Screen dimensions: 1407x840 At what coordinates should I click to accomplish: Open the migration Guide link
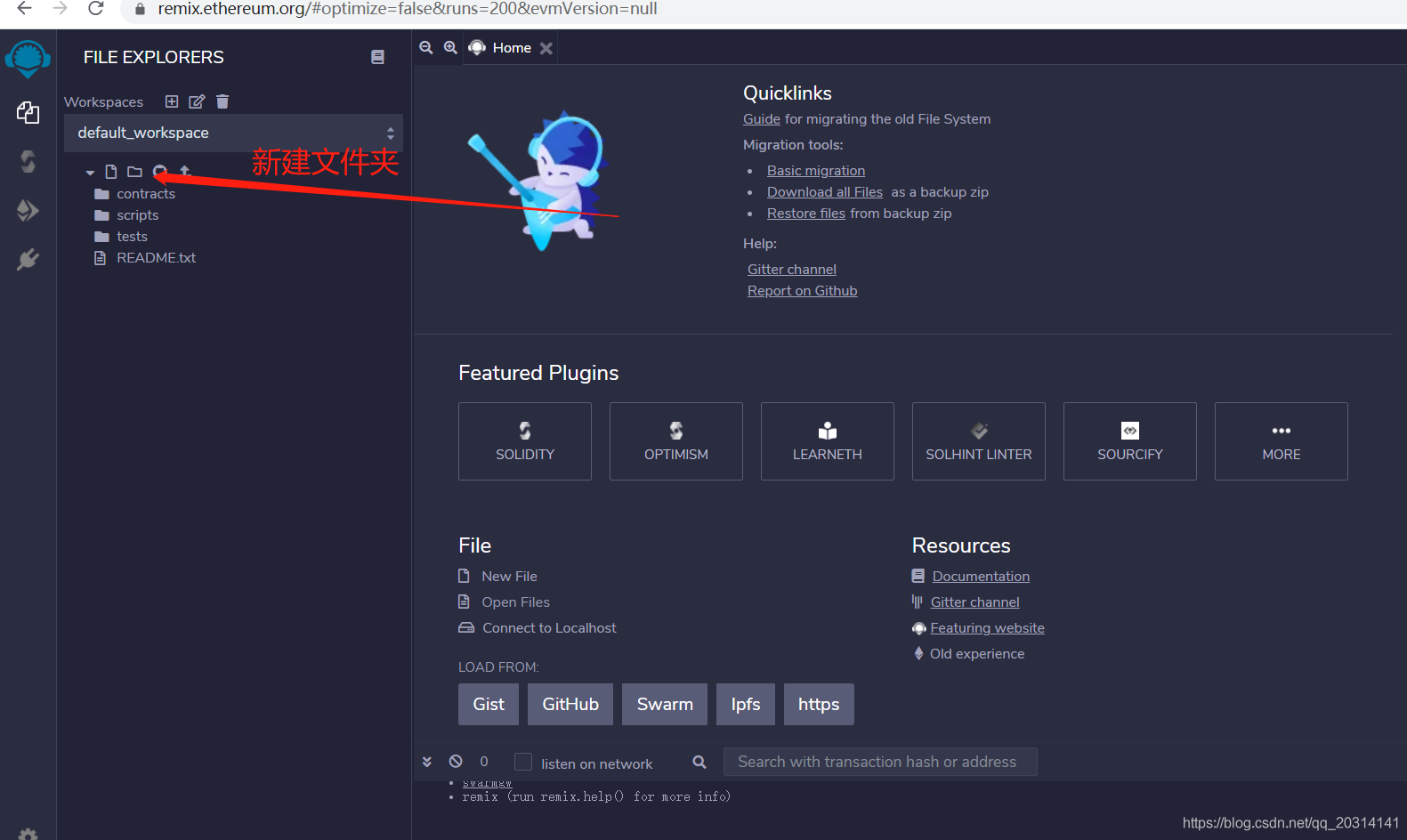pyautogui.click(x=762, y=119)
